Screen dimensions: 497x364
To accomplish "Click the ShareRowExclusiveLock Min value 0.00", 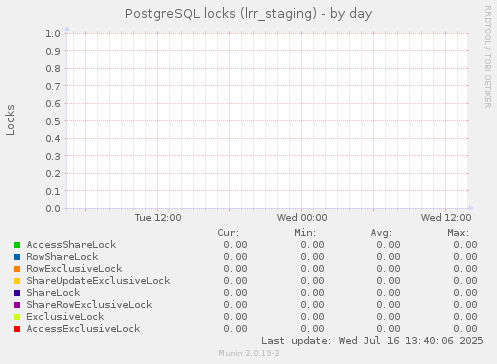I will point(312,305).
